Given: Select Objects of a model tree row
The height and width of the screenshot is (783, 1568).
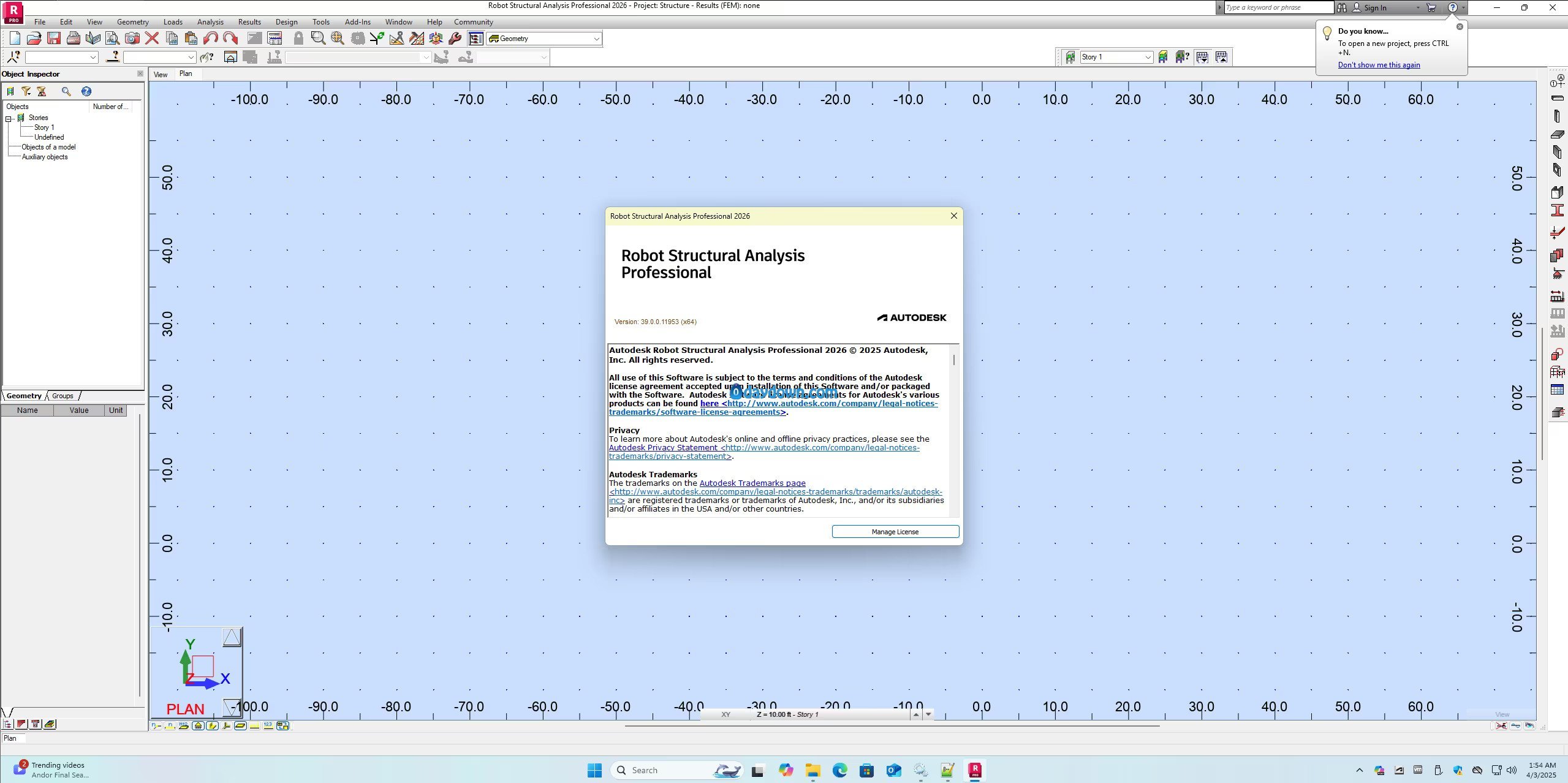Looking at the screenshot, I should (48, 147).
